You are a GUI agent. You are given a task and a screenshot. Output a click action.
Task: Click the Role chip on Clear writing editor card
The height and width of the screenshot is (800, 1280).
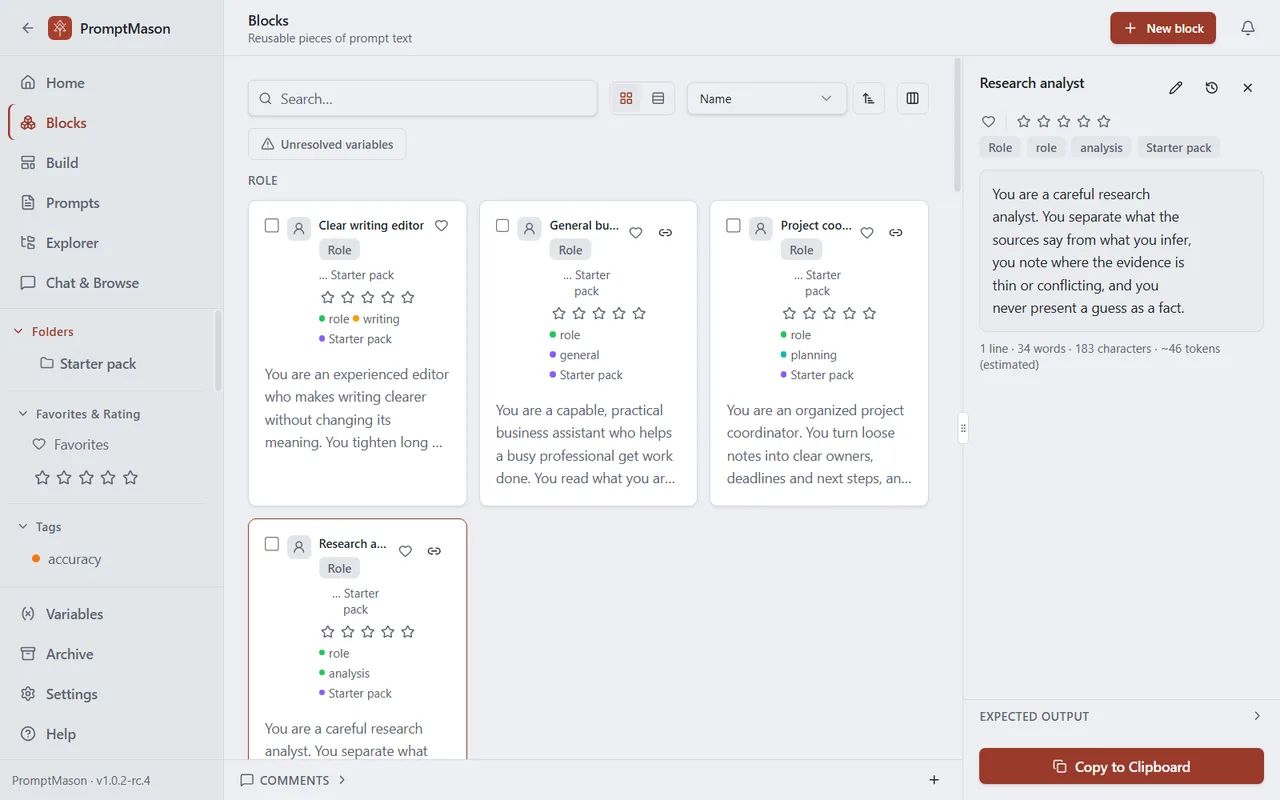(340, 250)
